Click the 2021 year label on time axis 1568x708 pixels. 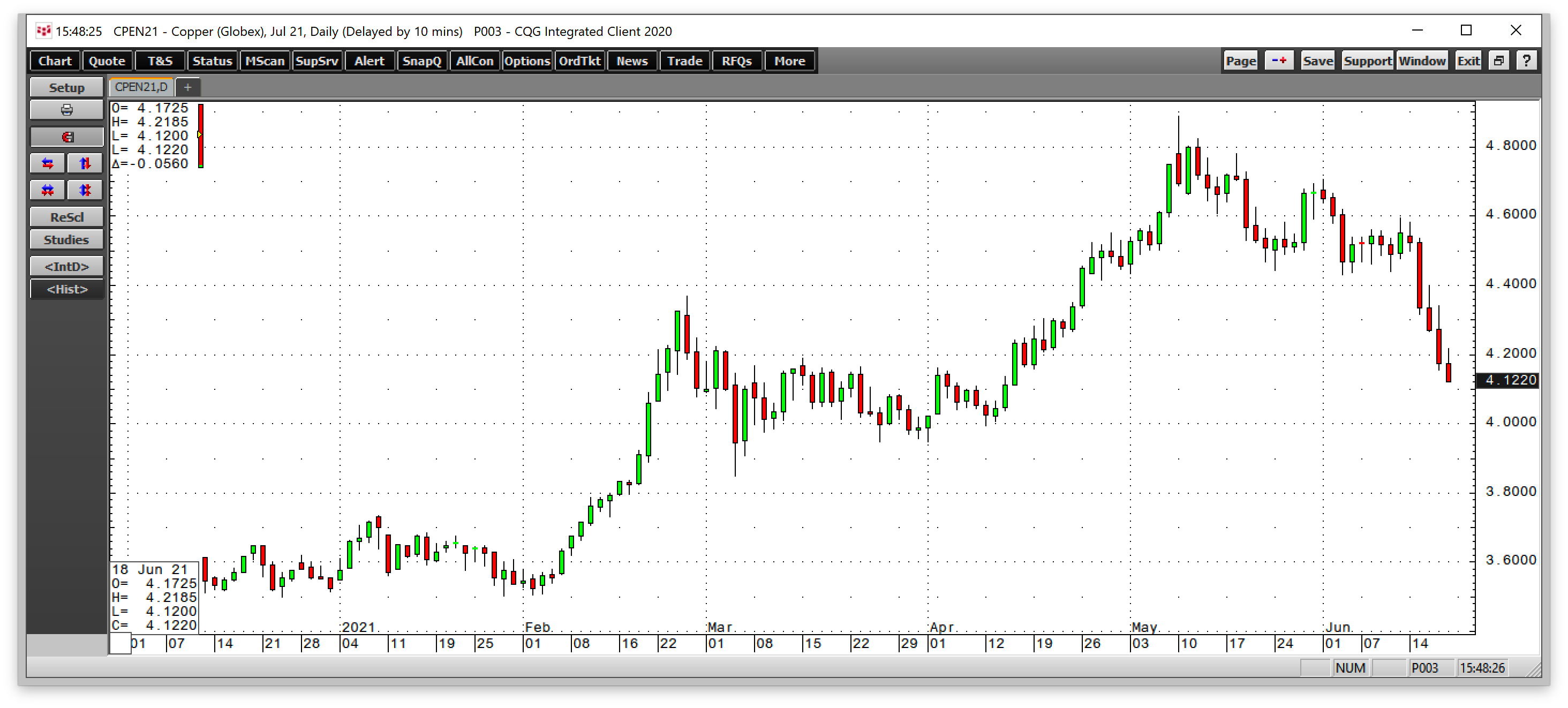[358, 627]
